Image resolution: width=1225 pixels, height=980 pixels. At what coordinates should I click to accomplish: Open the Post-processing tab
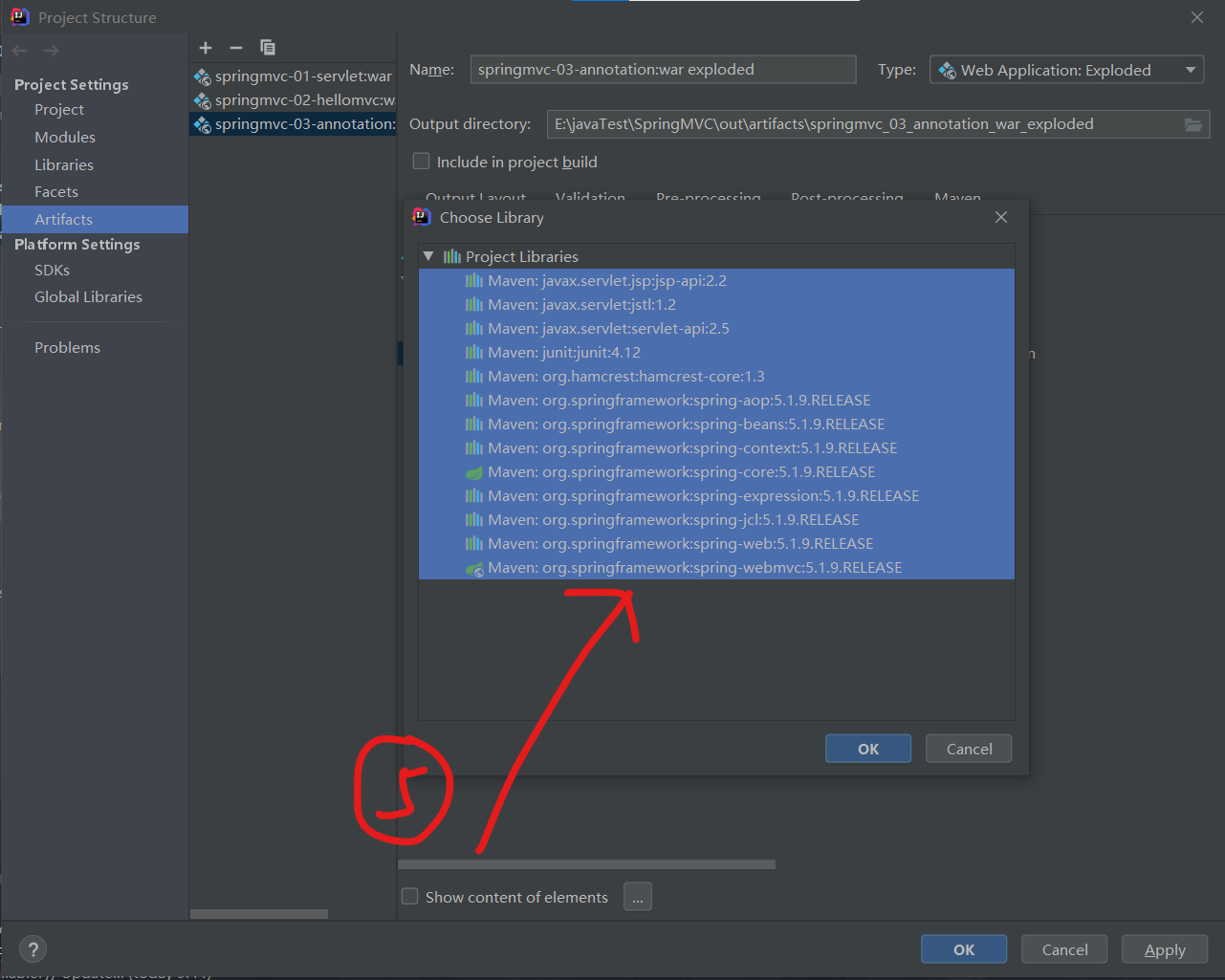coord(847,198)
